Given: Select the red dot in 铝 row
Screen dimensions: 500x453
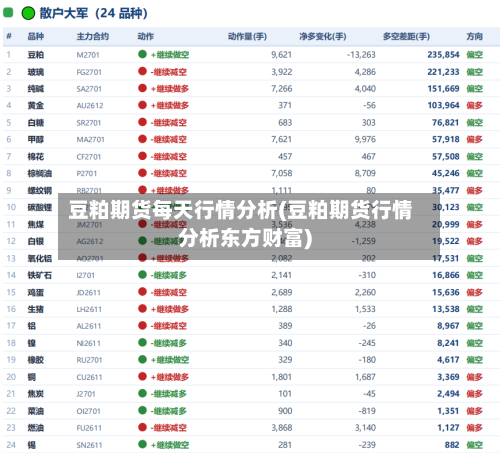Looking at the screenshot, I should 142,325.
